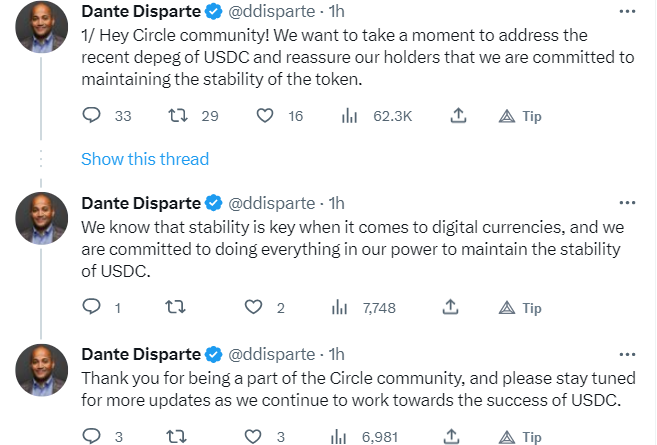Share the first tweet about the USDC depeg

pyautogui.click(x=459, y=116)
